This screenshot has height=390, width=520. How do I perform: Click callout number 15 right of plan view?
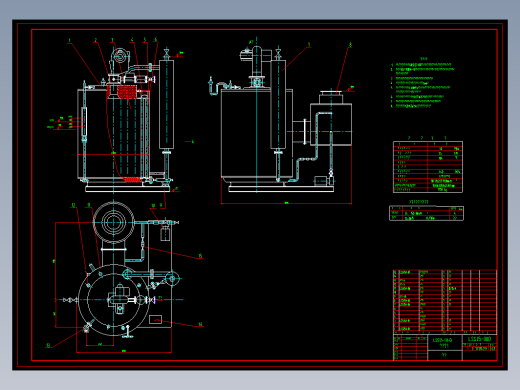[200, 256]
